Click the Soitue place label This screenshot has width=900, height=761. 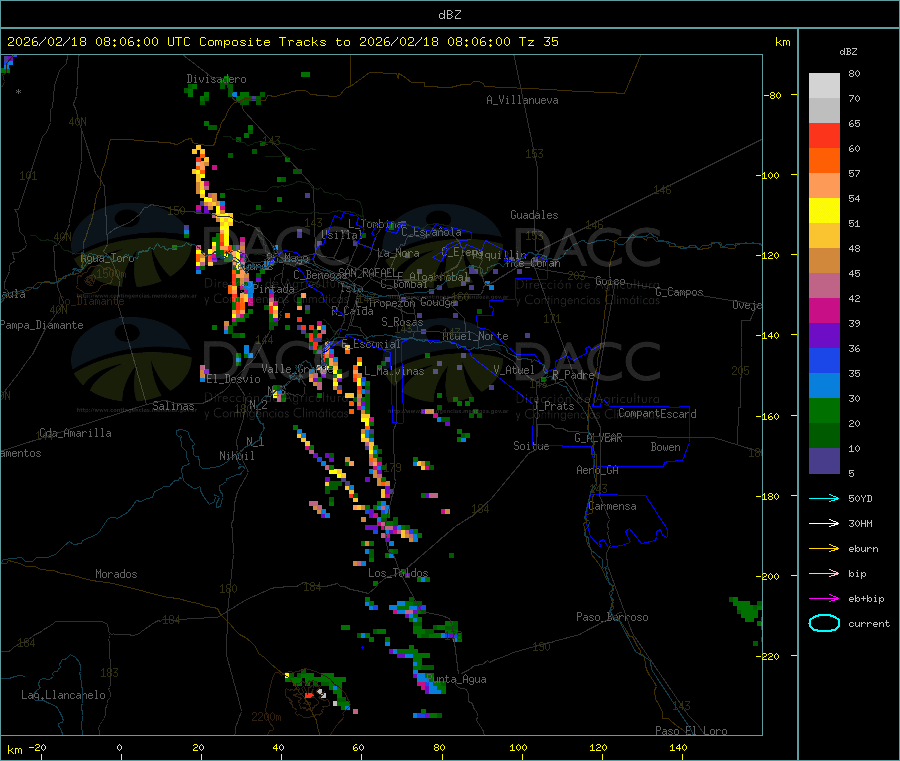pyautogui.click(x=531, y=446)
